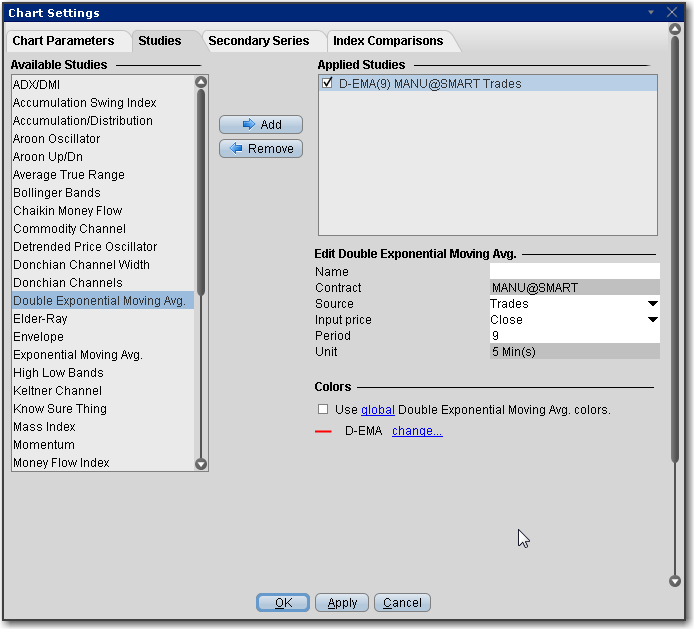Viewport: 694px width, 629px height.
Task: Click the Name input field
Action: pos(574,271)
